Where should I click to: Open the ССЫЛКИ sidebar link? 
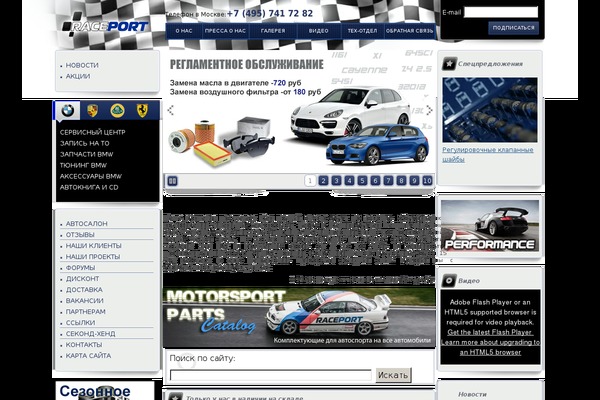point(80,323)
